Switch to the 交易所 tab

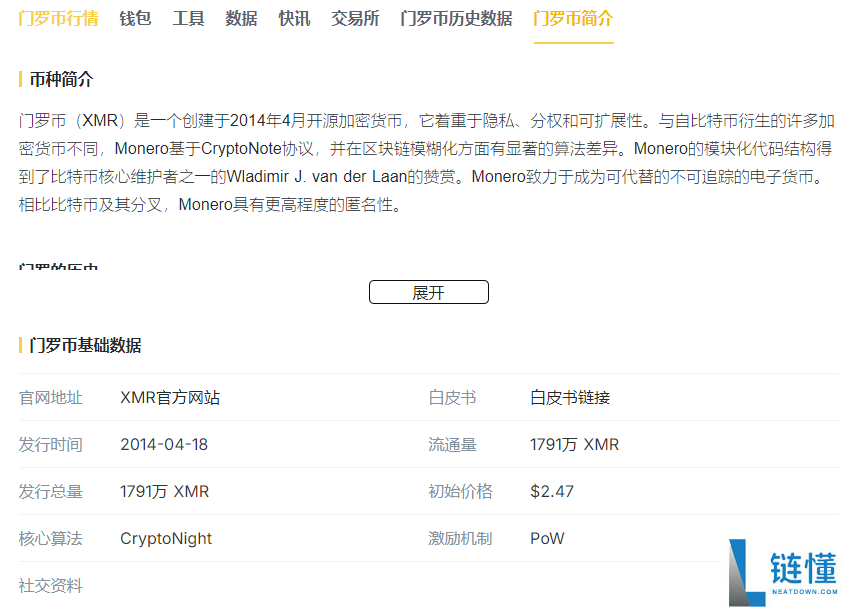355,18
